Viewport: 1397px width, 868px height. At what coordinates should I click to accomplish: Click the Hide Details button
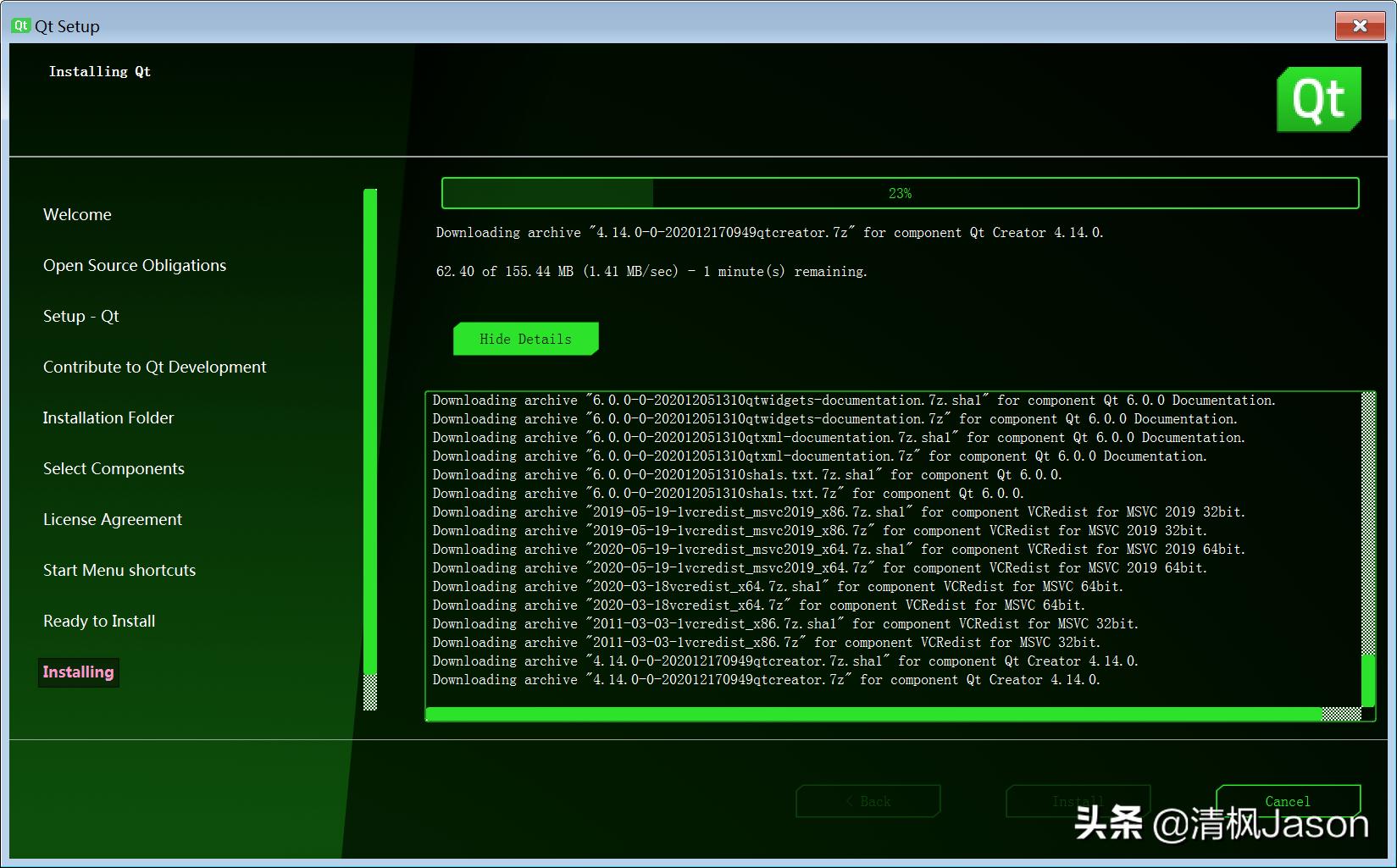(525, 338)
